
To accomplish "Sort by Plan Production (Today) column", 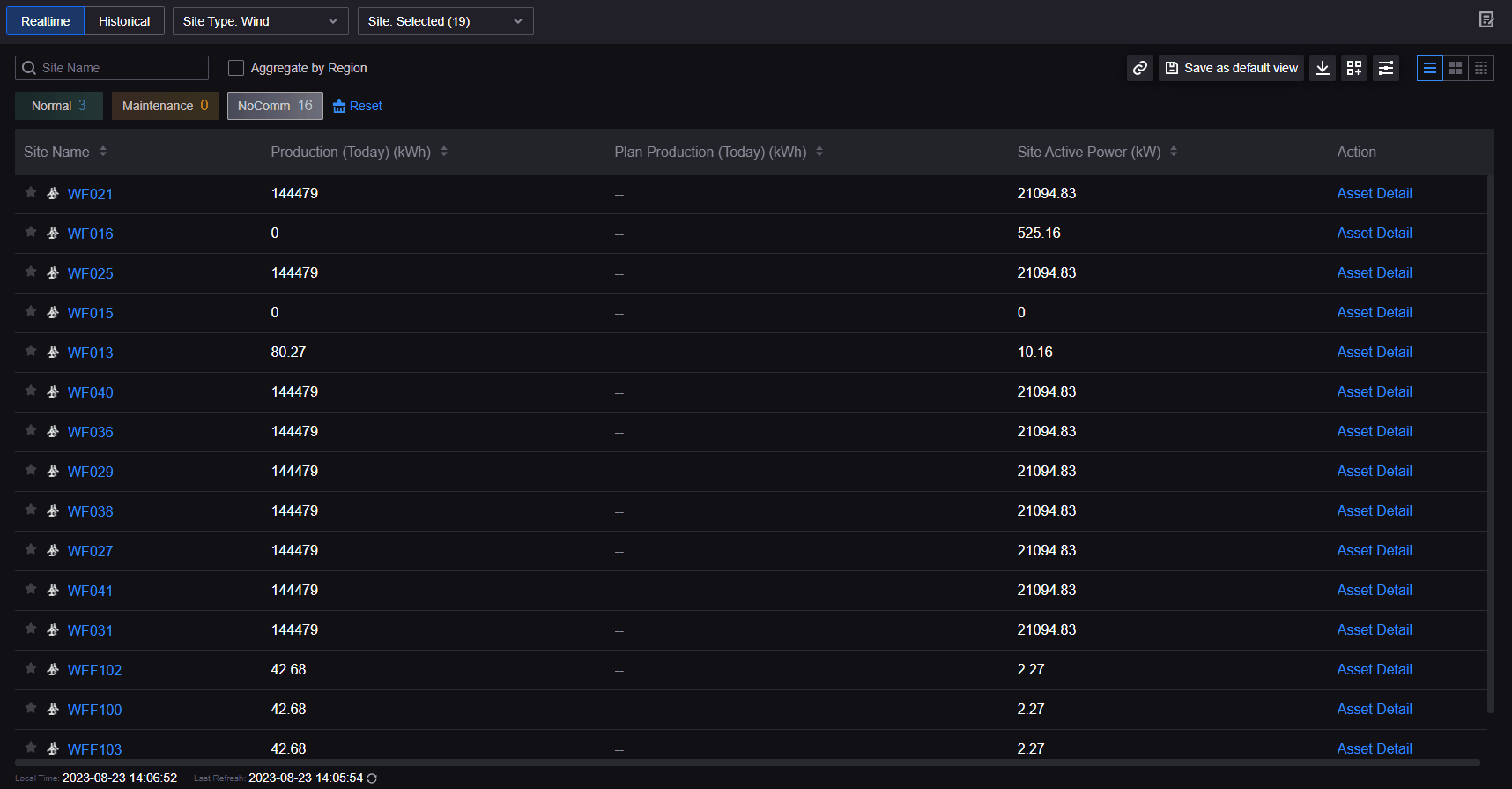I will click(x=819, y=152).
